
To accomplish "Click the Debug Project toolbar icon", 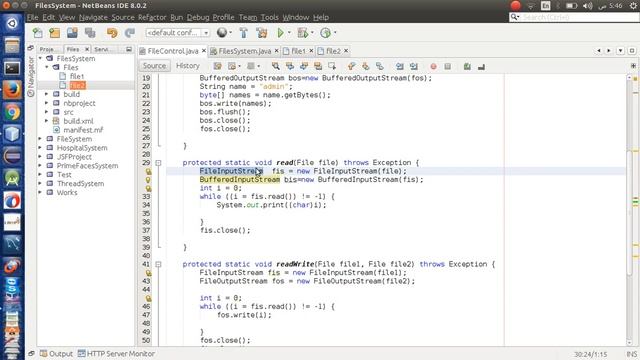I will point(303,33).
